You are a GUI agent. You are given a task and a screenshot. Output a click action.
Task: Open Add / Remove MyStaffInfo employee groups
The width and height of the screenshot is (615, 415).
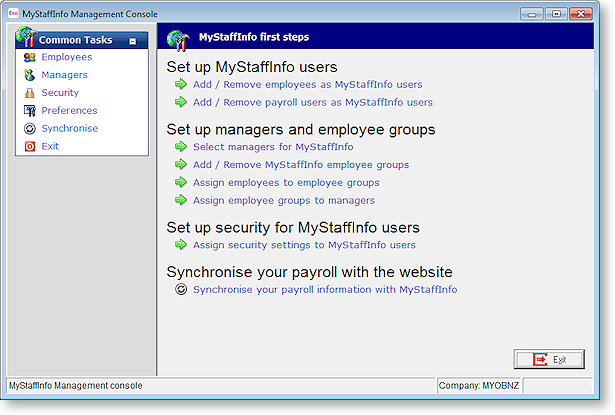(x=301, y=164)
